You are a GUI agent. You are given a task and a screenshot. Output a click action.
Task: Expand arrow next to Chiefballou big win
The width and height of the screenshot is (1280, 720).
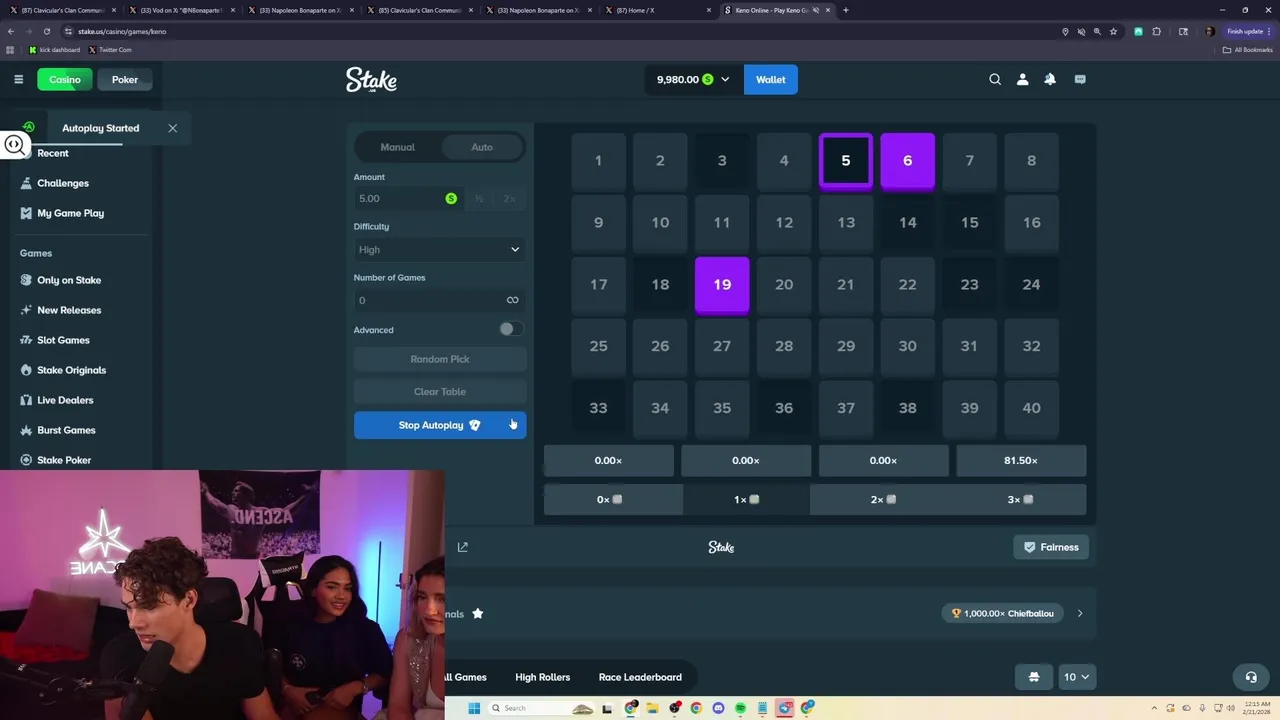click(1080, 613)
